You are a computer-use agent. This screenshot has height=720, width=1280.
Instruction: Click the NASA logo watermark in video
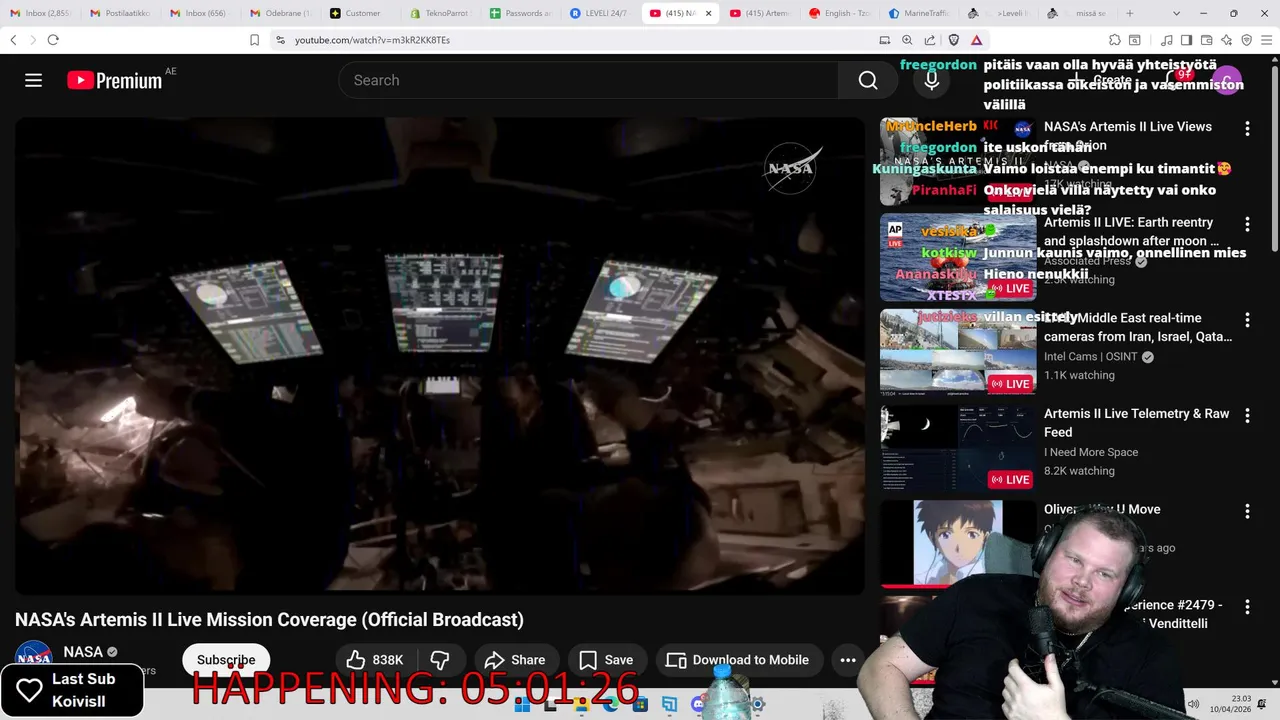(792, 168)
